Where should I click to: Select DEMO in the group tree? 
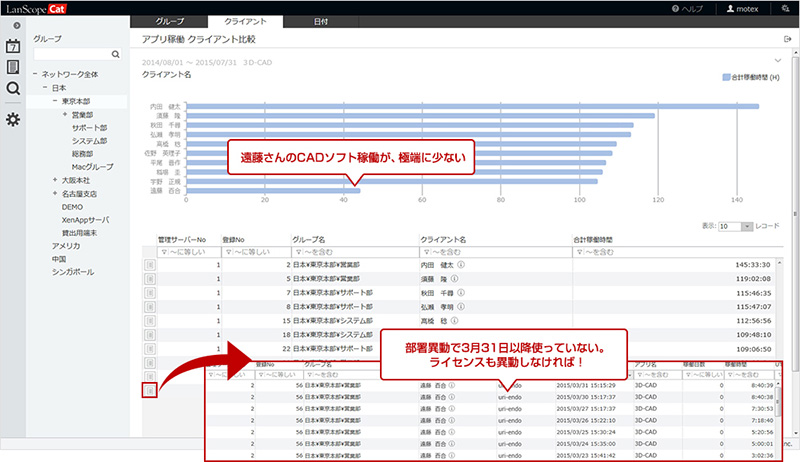point(72,207)
